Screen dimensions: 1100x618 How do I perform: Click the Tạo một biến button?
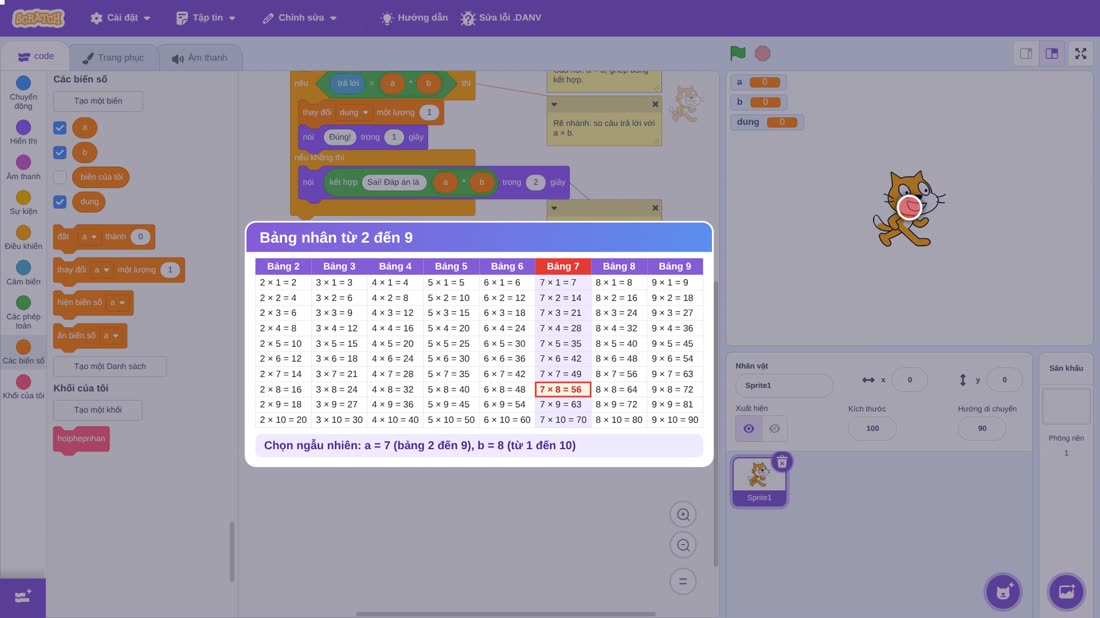98,101
